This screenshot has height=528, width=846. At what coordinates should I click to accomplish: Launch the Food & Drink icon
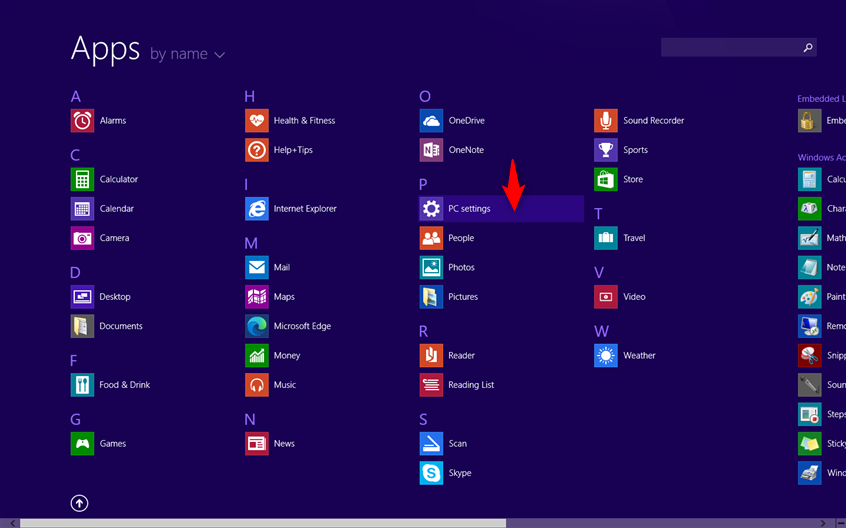click(x=82, y=385)
